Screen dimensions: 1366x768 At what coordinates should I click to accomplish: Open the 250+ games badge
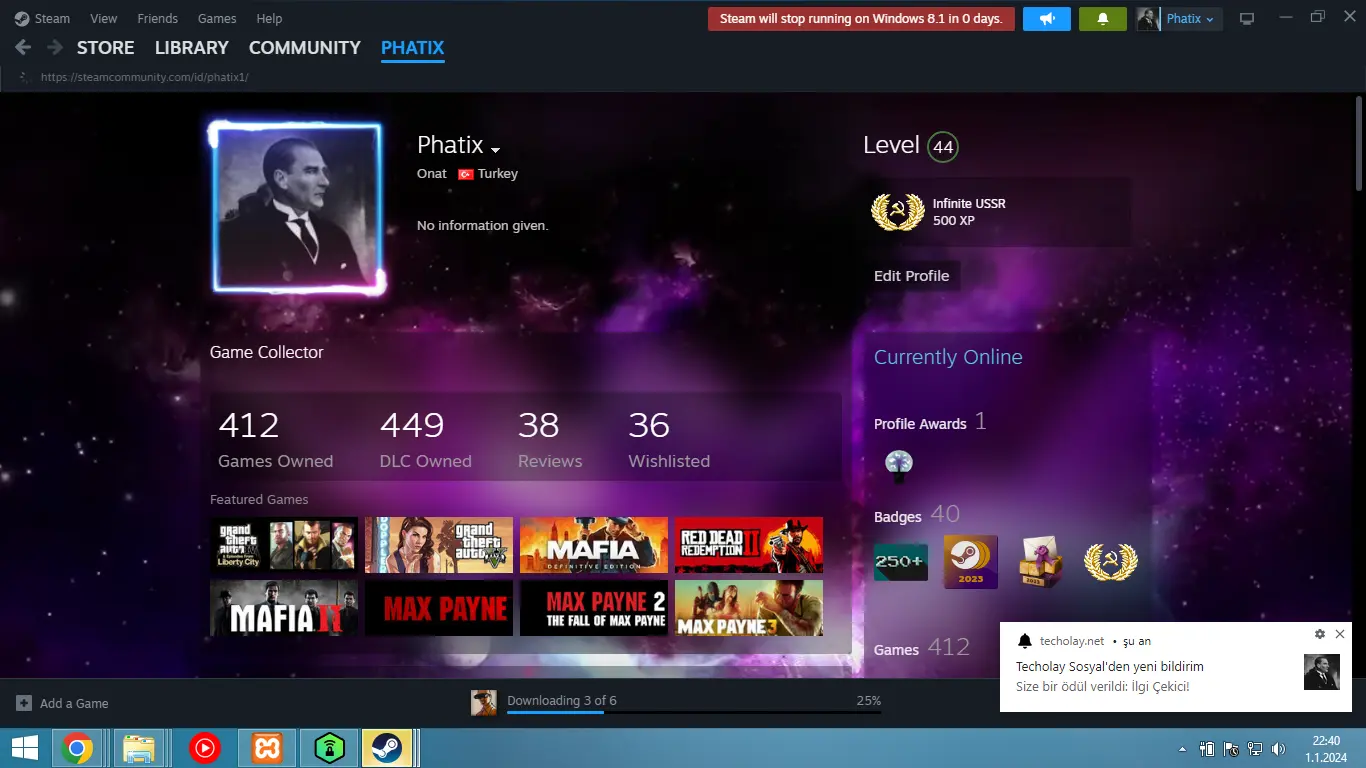tap(900, 562)
